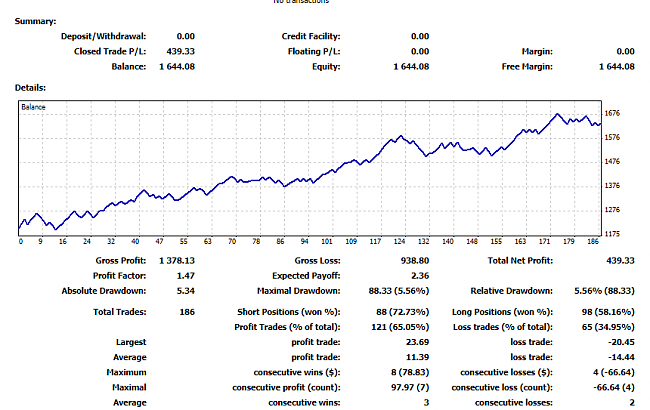
Task: Select the Closed Trade P/L value 439.33
Action: [180, 51]
